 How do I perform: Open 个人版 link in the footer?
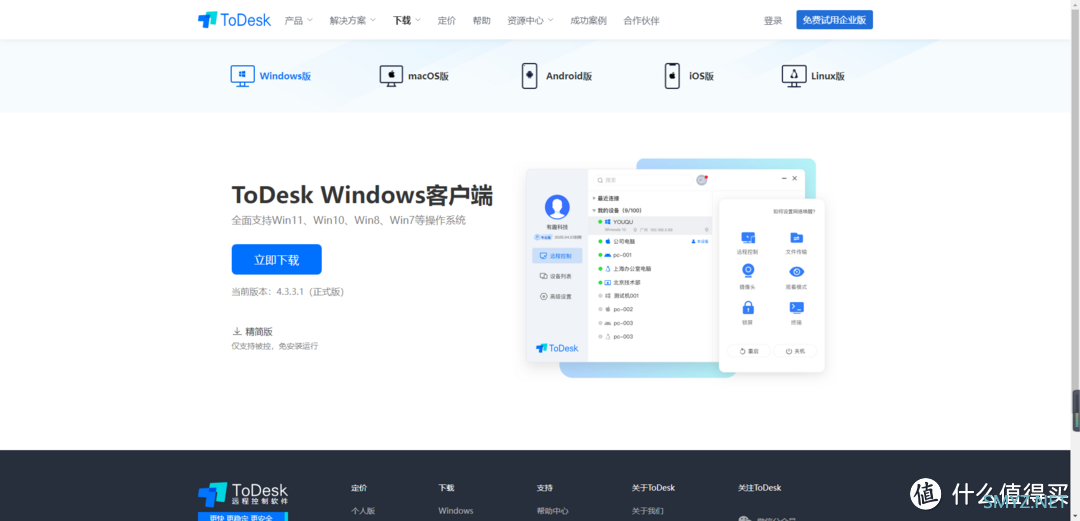click(x=363, y=511)
